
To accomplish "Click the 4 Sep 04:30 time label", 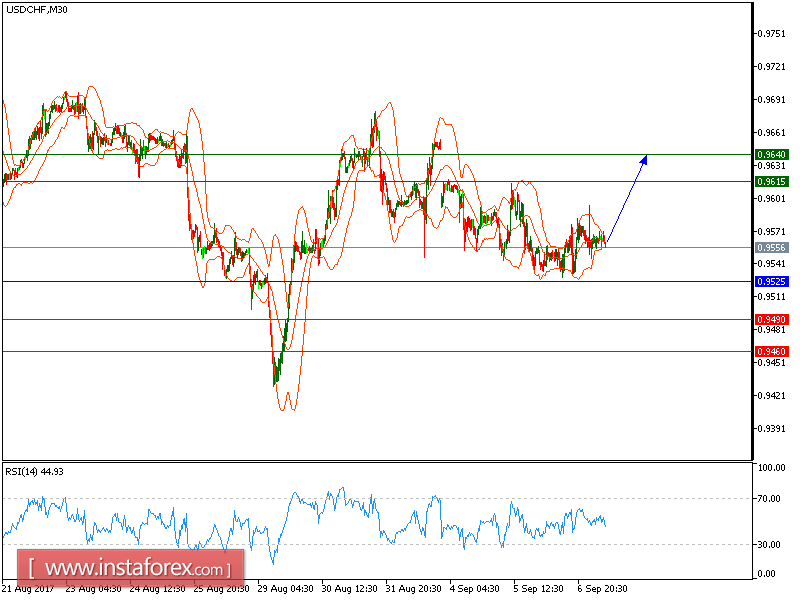I will point(474,588).
